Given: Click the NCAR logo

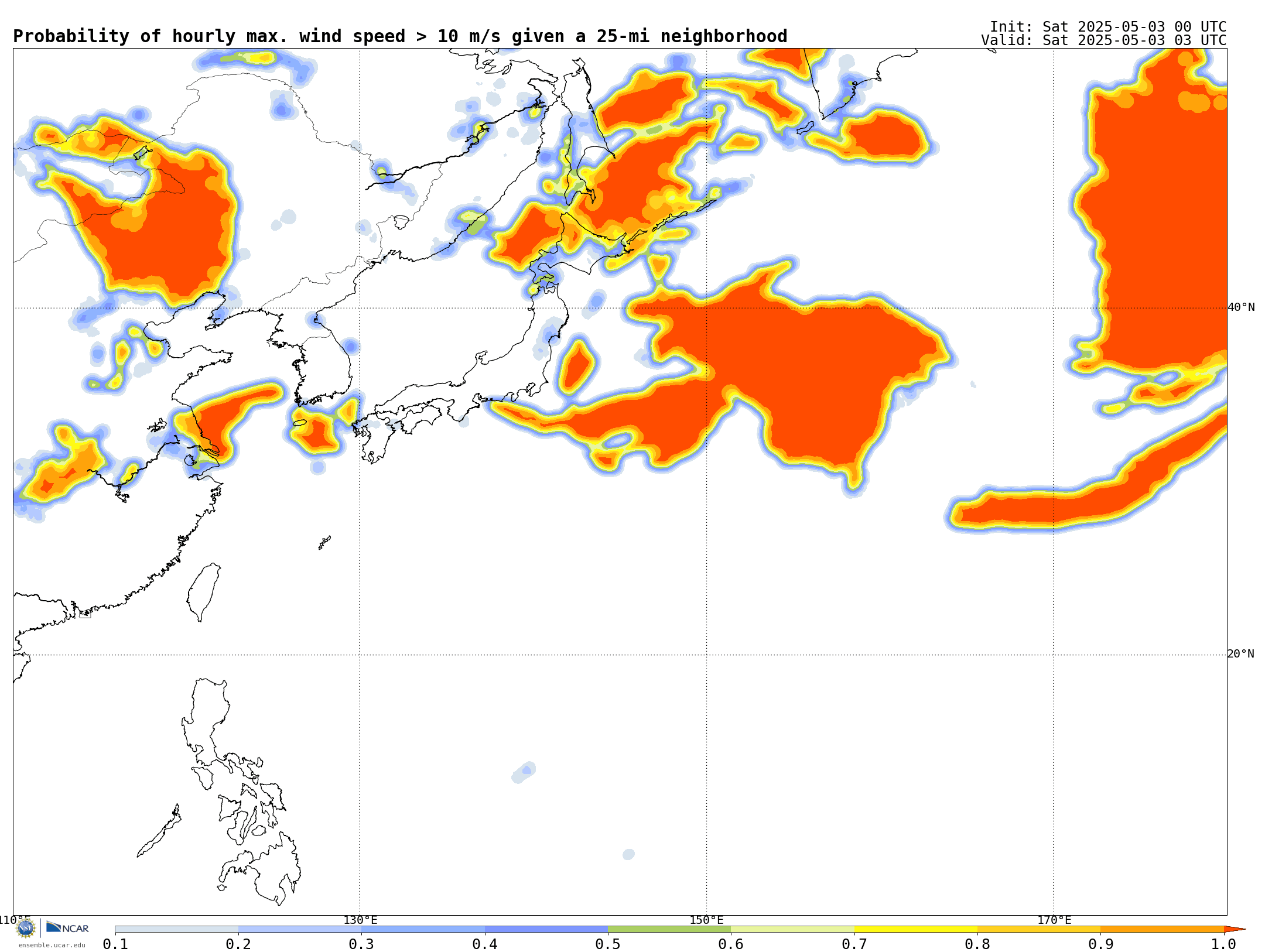Looking at the screenshot, I should coord(67,927).
